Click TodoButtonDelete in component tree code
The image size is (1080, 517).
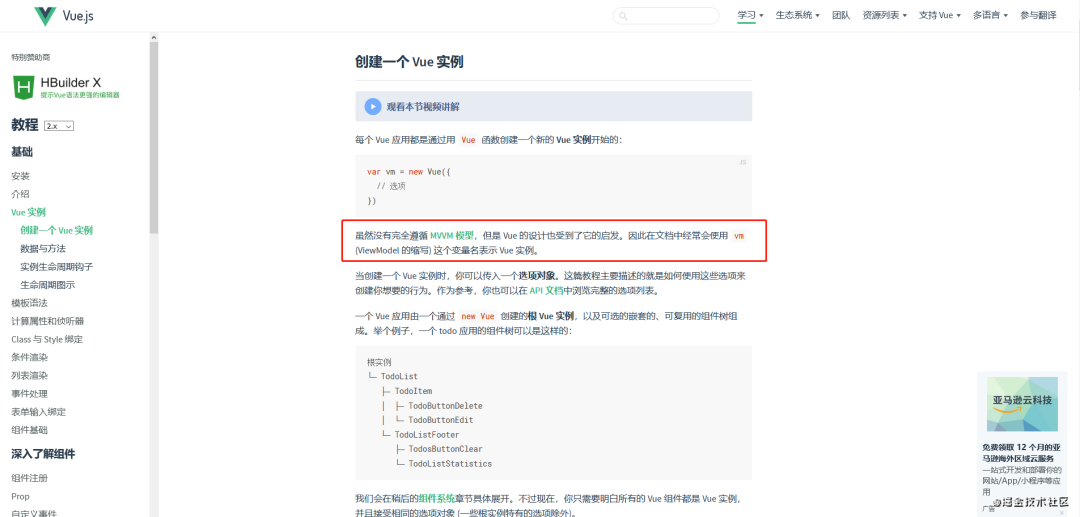(x=445, y=405)
